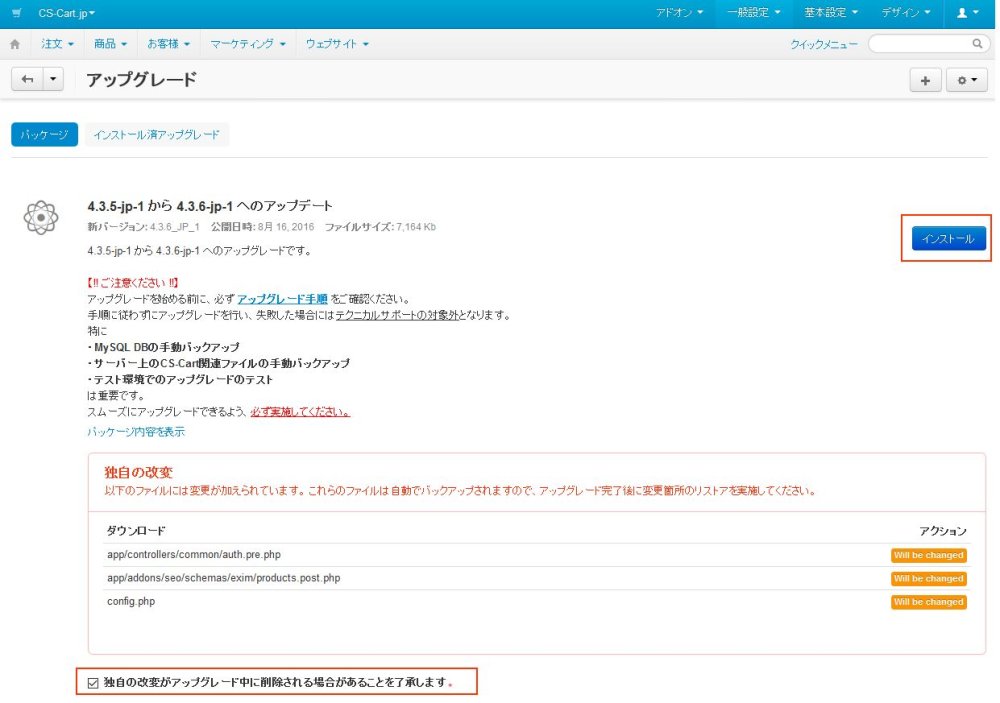Screen dimensions: 1000x703
Task: Expand the ウェブサイト menu
Action: point(337,44)
